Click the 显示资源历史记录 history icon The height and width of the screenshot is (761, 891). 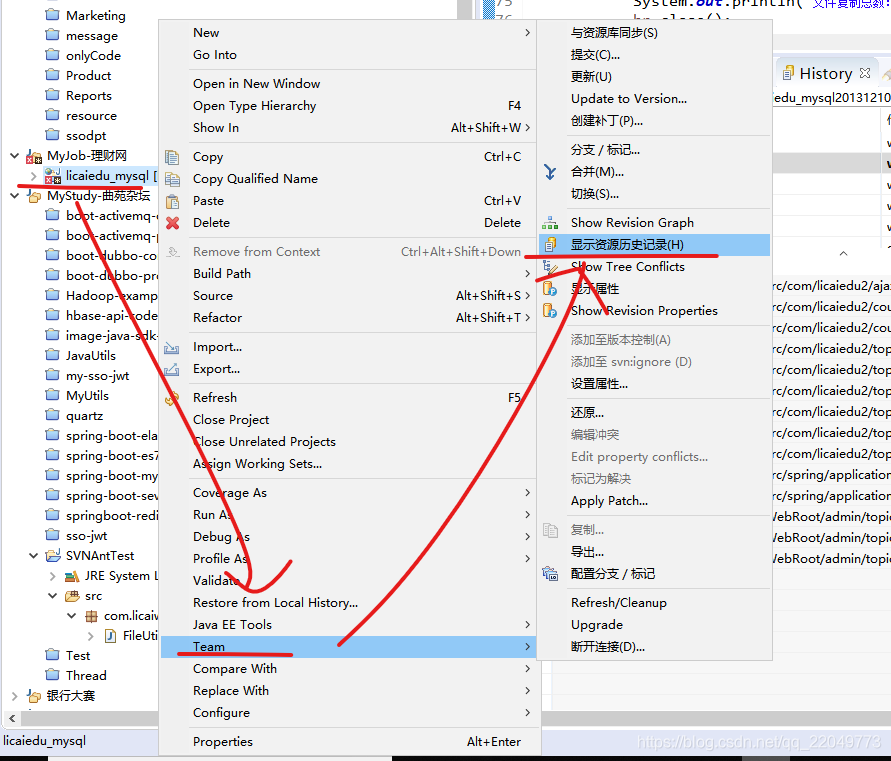(549, 245)
